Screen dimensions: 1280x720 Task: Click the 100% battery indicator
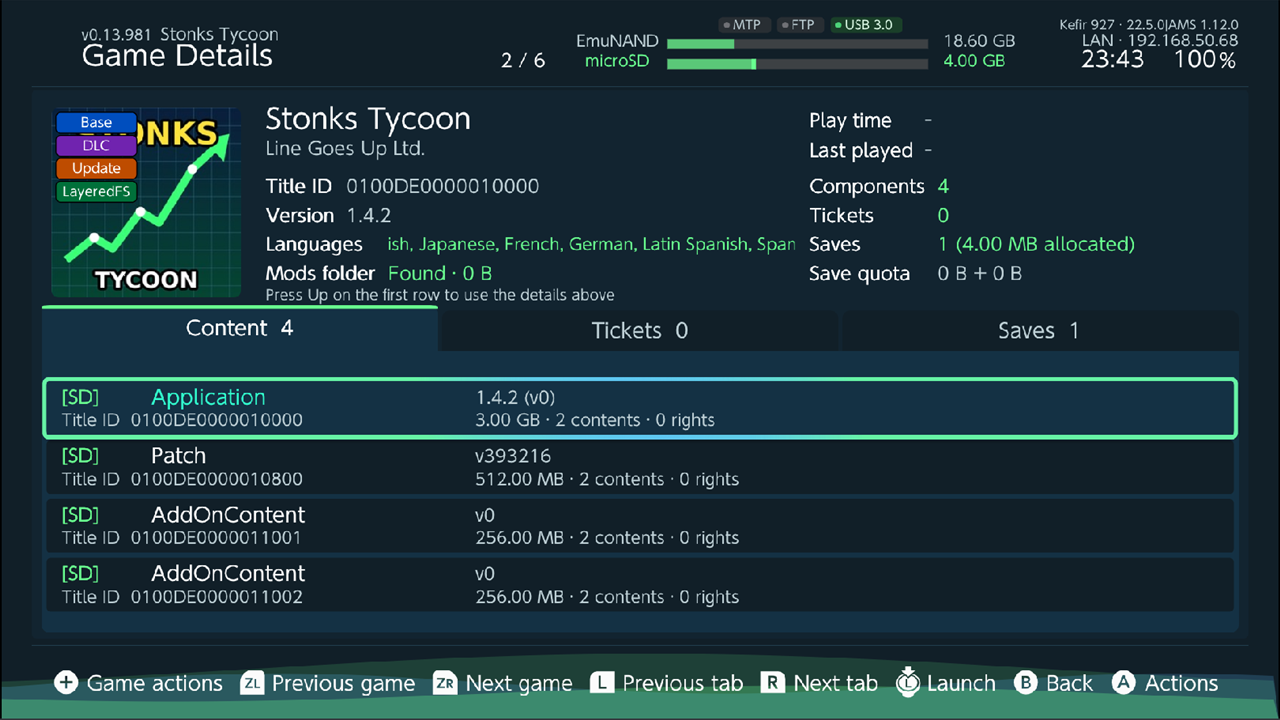[1205, 60]
